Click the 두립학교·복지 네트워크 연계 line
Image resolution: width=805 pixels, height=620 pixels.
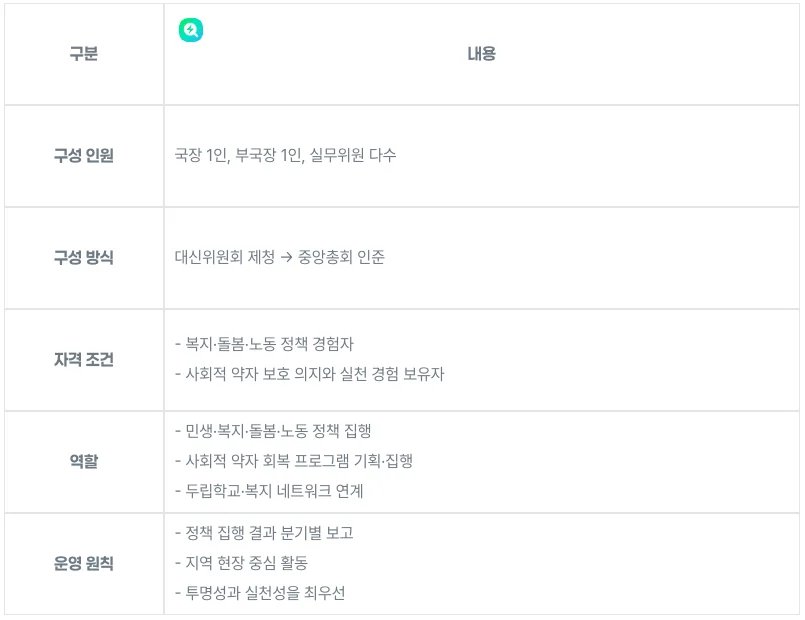[x=269, y=492]
